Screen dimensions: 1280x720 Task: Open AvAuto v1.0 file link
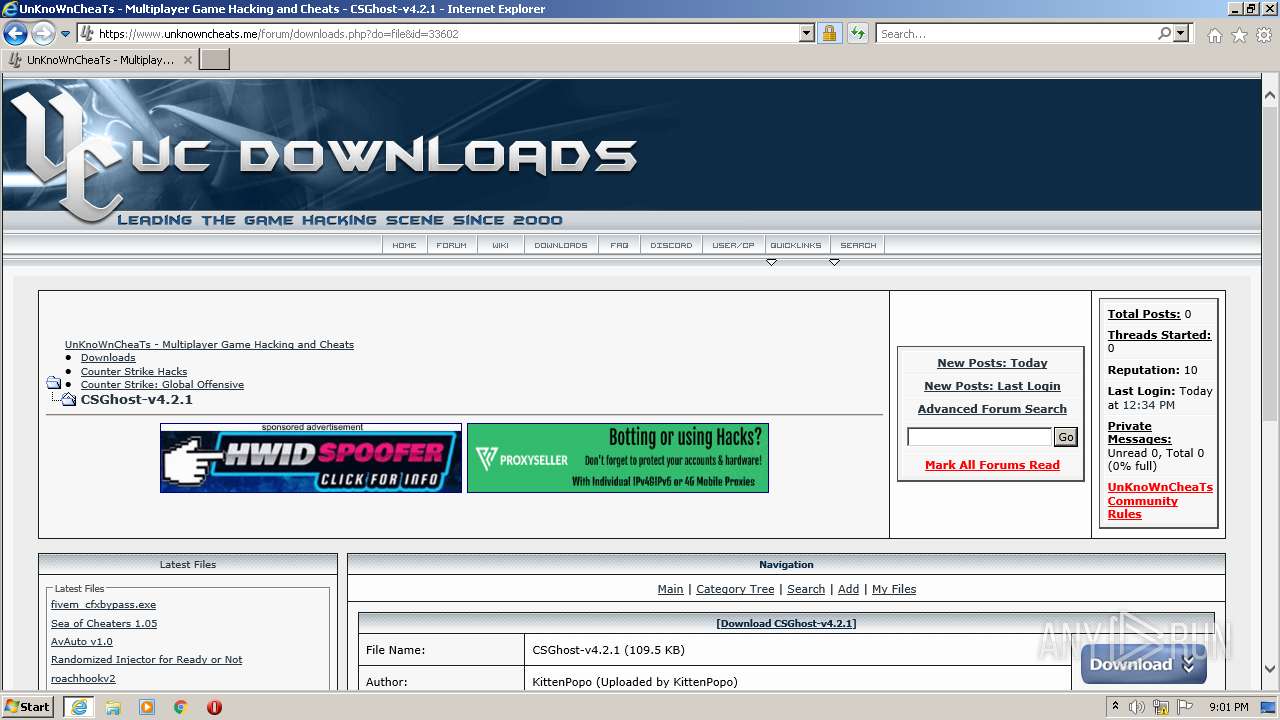pyautogui.click(x=82, y=642)
